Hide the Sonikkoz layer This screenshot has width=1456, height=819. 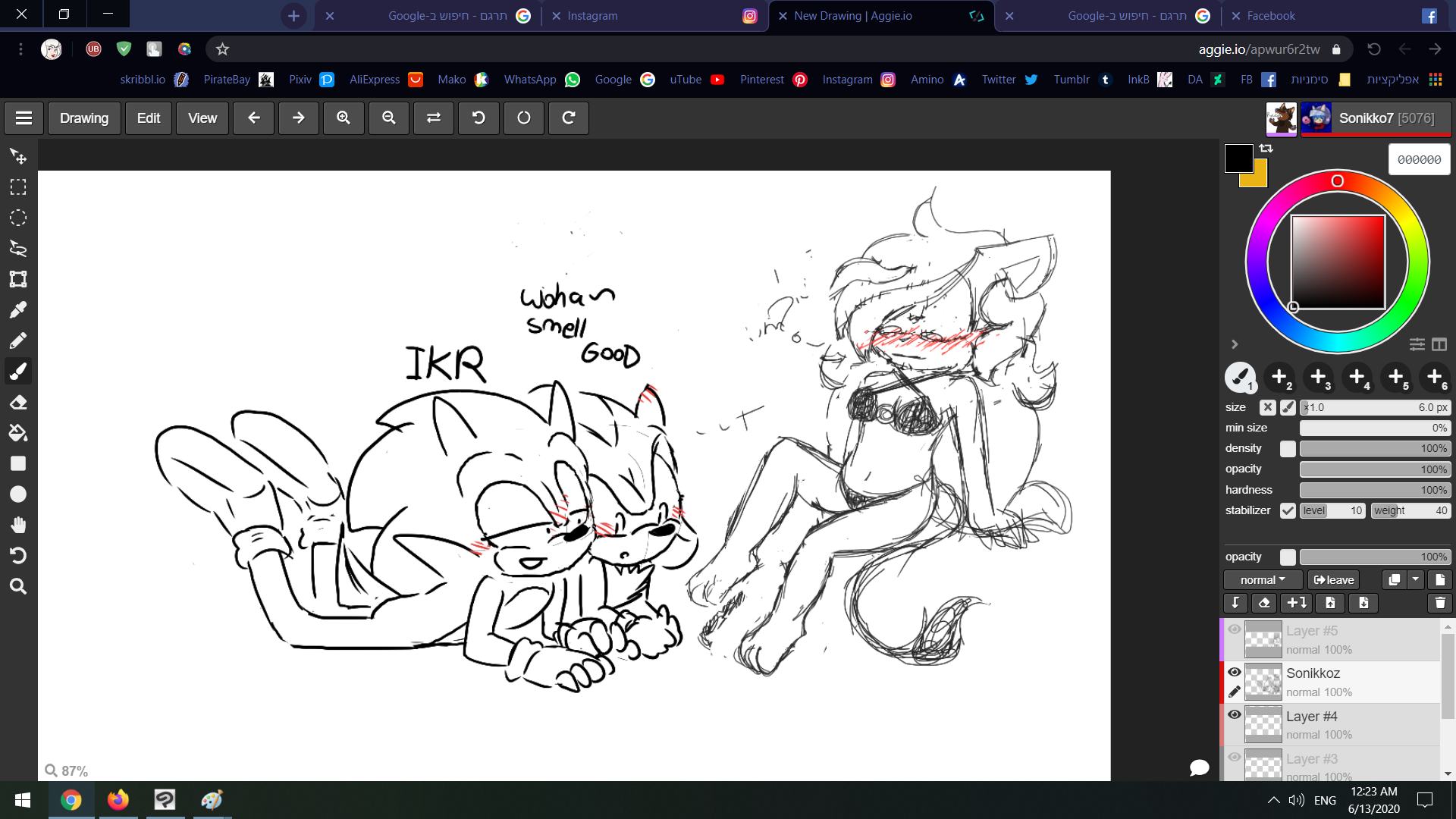pyautogui.click(x=1235, y=673)
